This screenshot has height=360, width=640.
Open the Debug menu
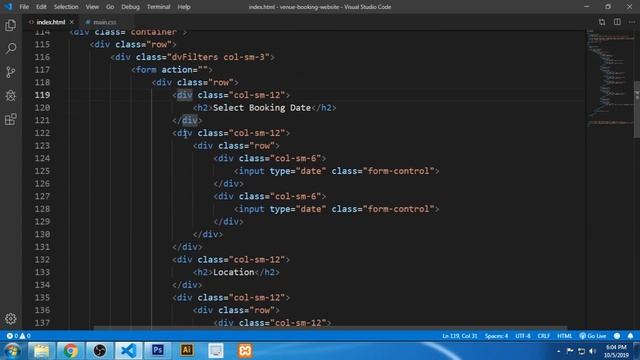tap(130, 7)
